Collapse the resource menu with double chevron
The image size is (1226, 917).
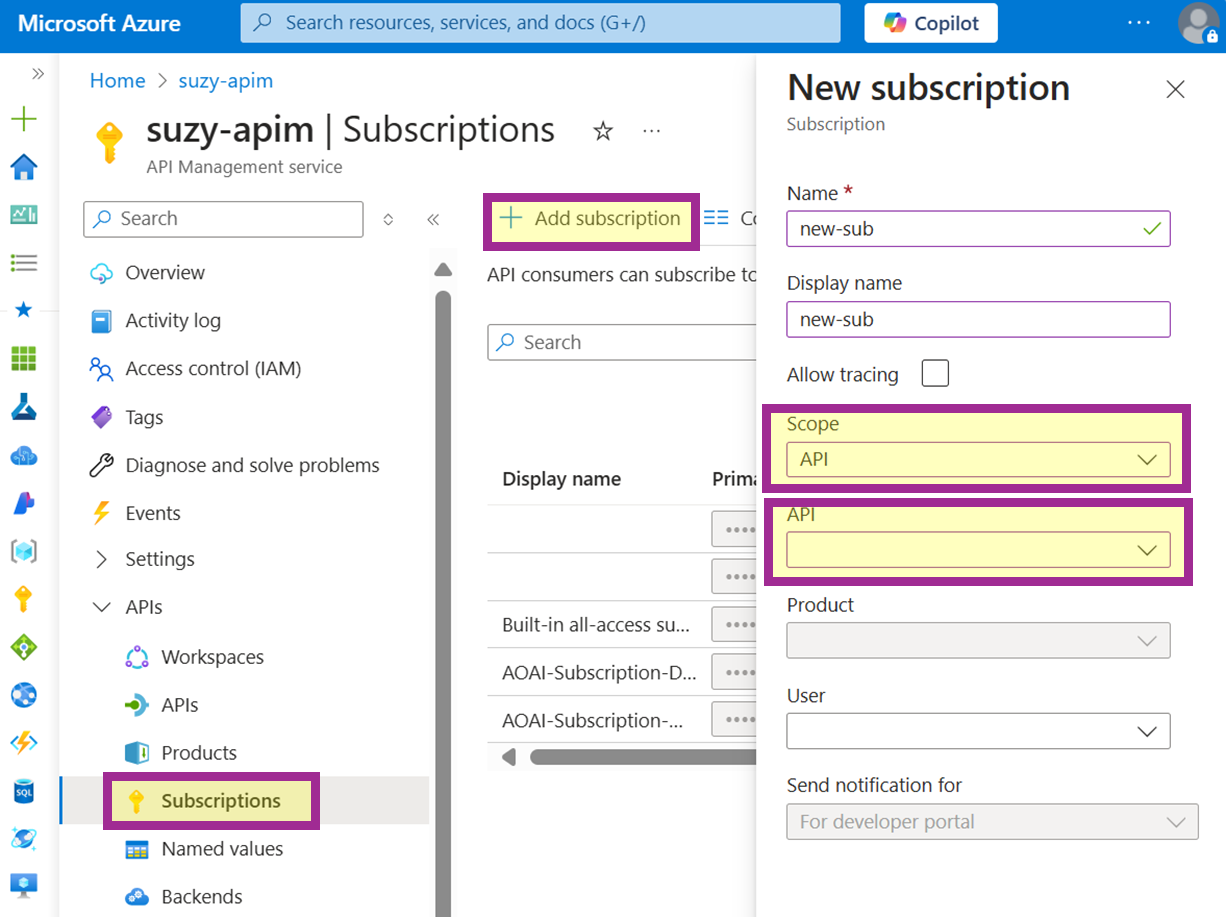click(433, 220)
